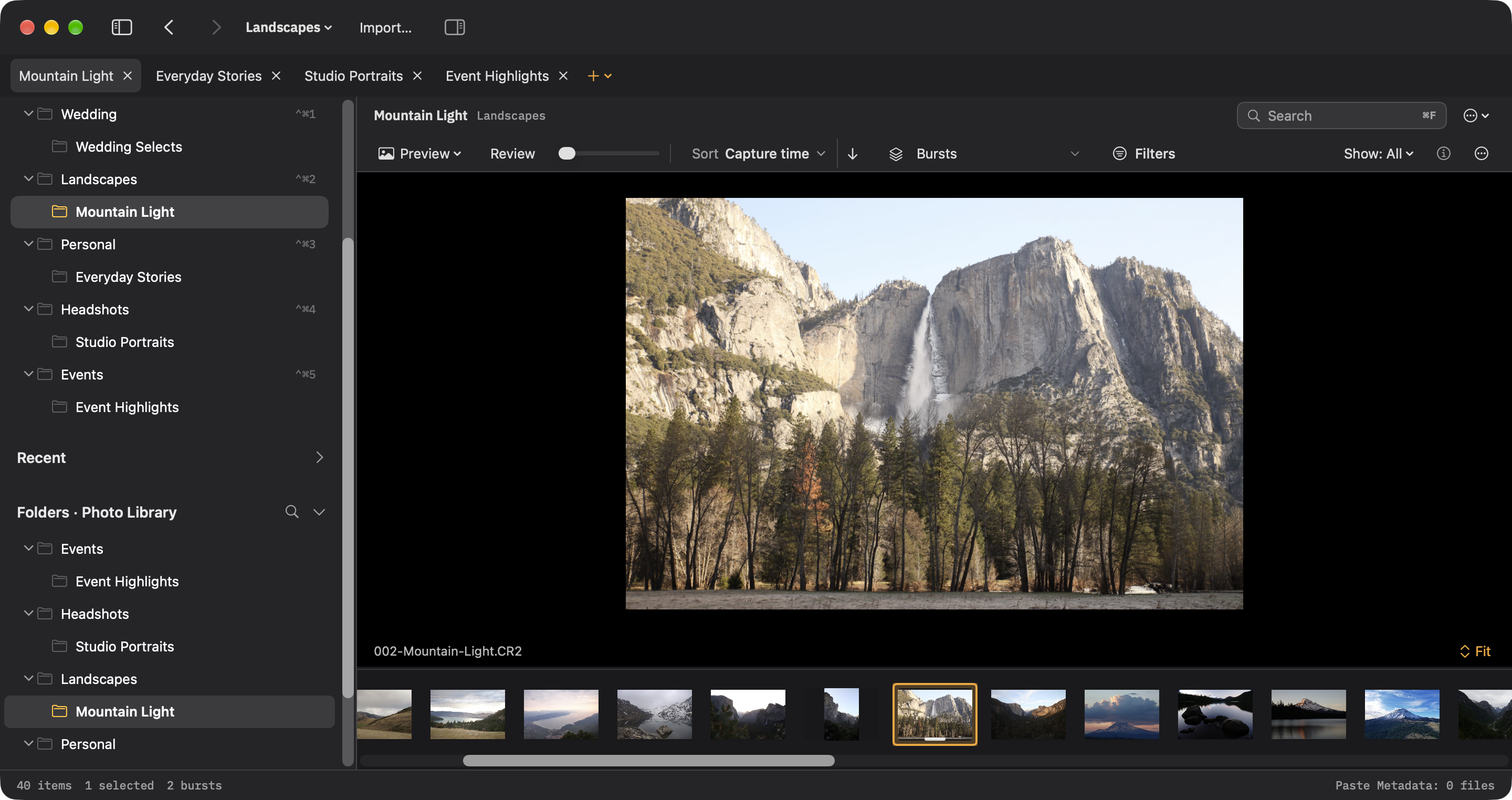Viewport: 1512px width, 800px height.
Task: Open the Sort Capture time dropdown
Action: (x=758, y=154)
